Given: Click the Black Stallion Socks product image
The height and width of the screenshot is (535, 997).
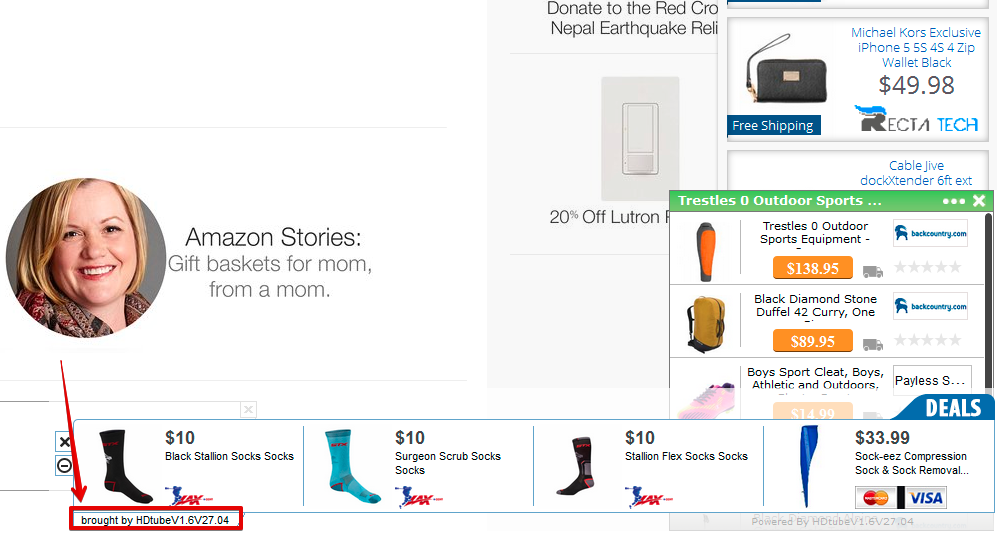Looking at the screenshot, I should 127,465.
